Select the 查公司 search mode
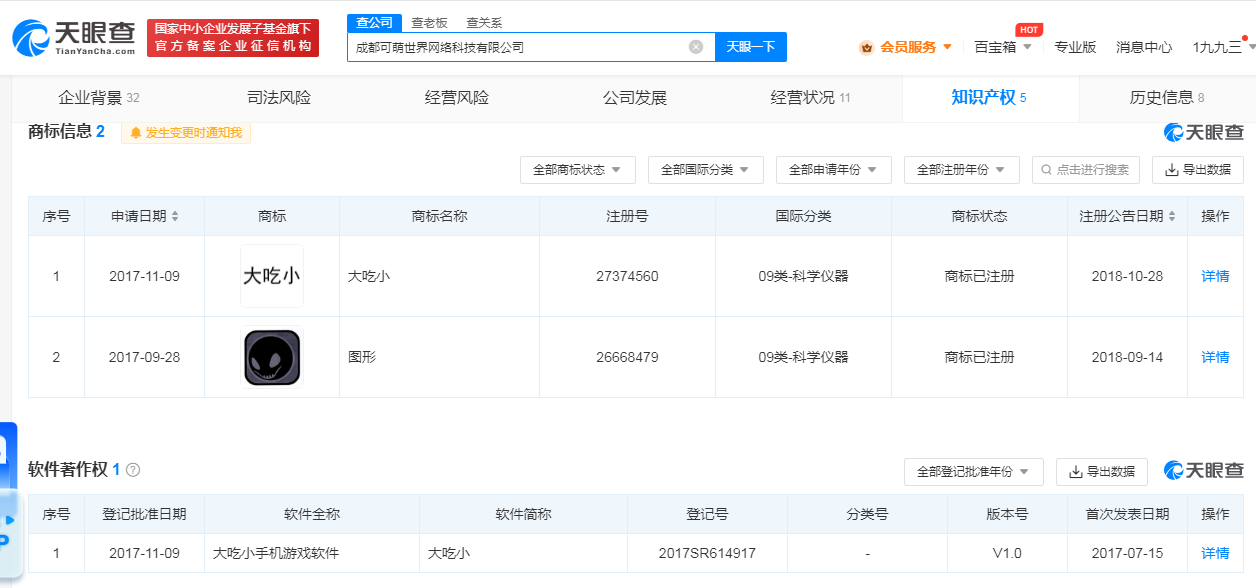The height and width of the screenshot is (588, 1256). tap(374, 23)
